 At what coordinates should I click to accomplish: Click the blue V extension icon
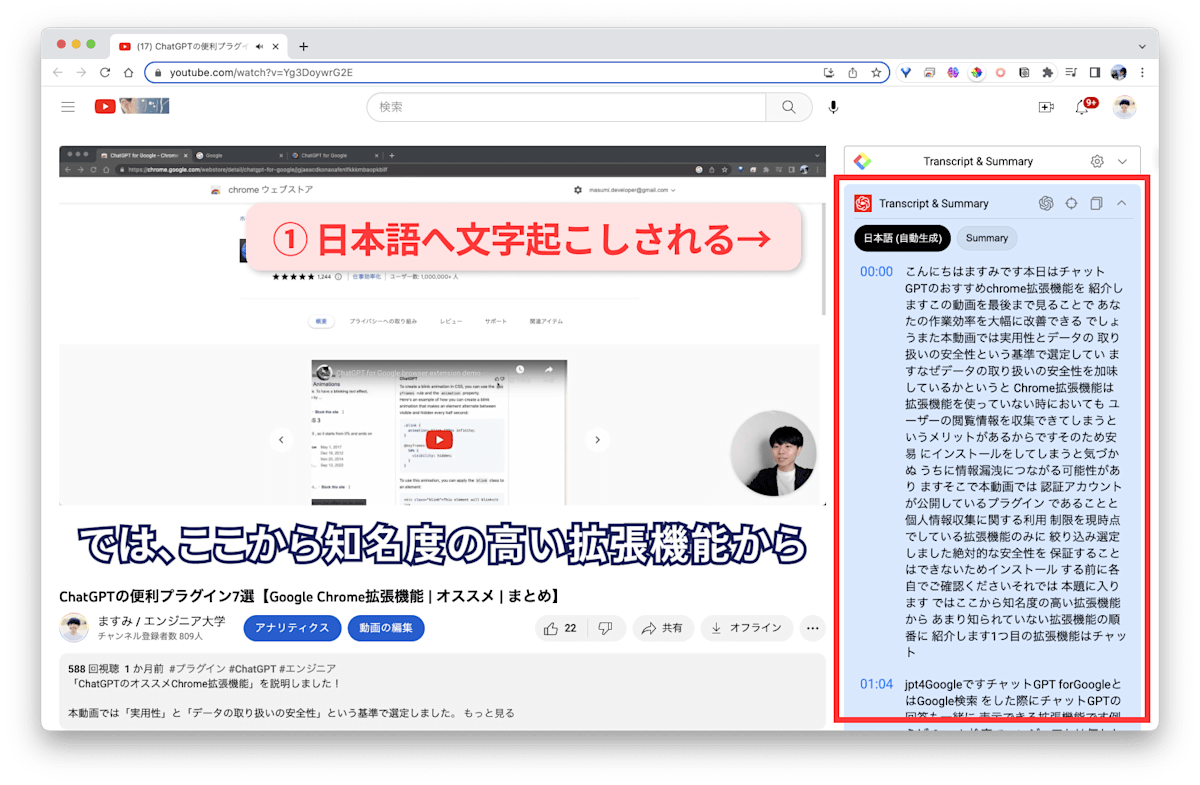coord(905,72)
